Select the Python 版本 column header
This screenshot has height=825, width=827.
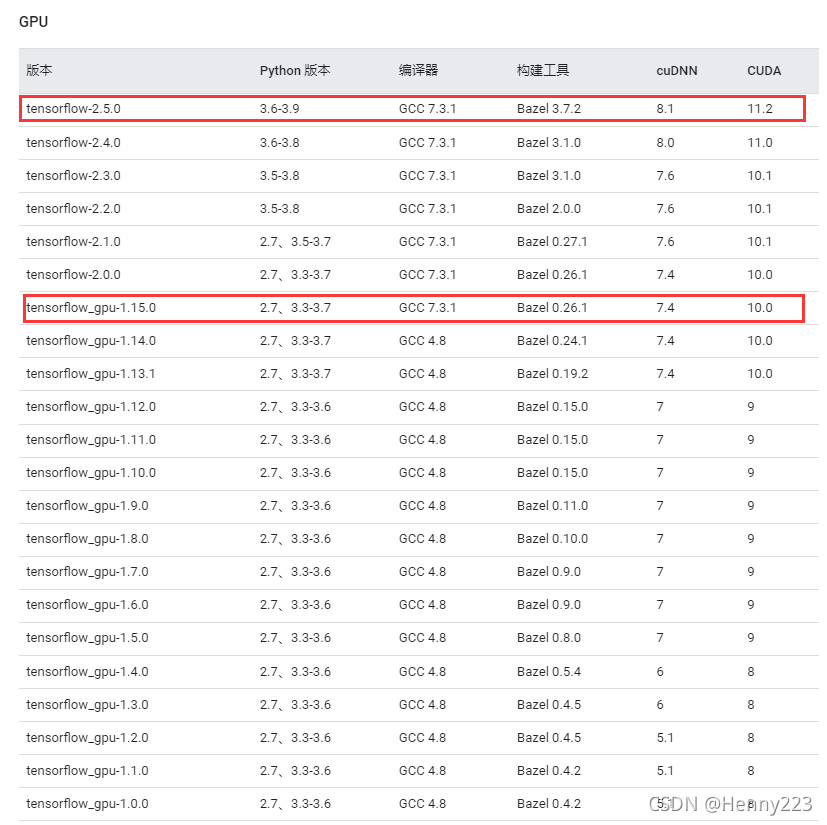(x=295, y=70)
